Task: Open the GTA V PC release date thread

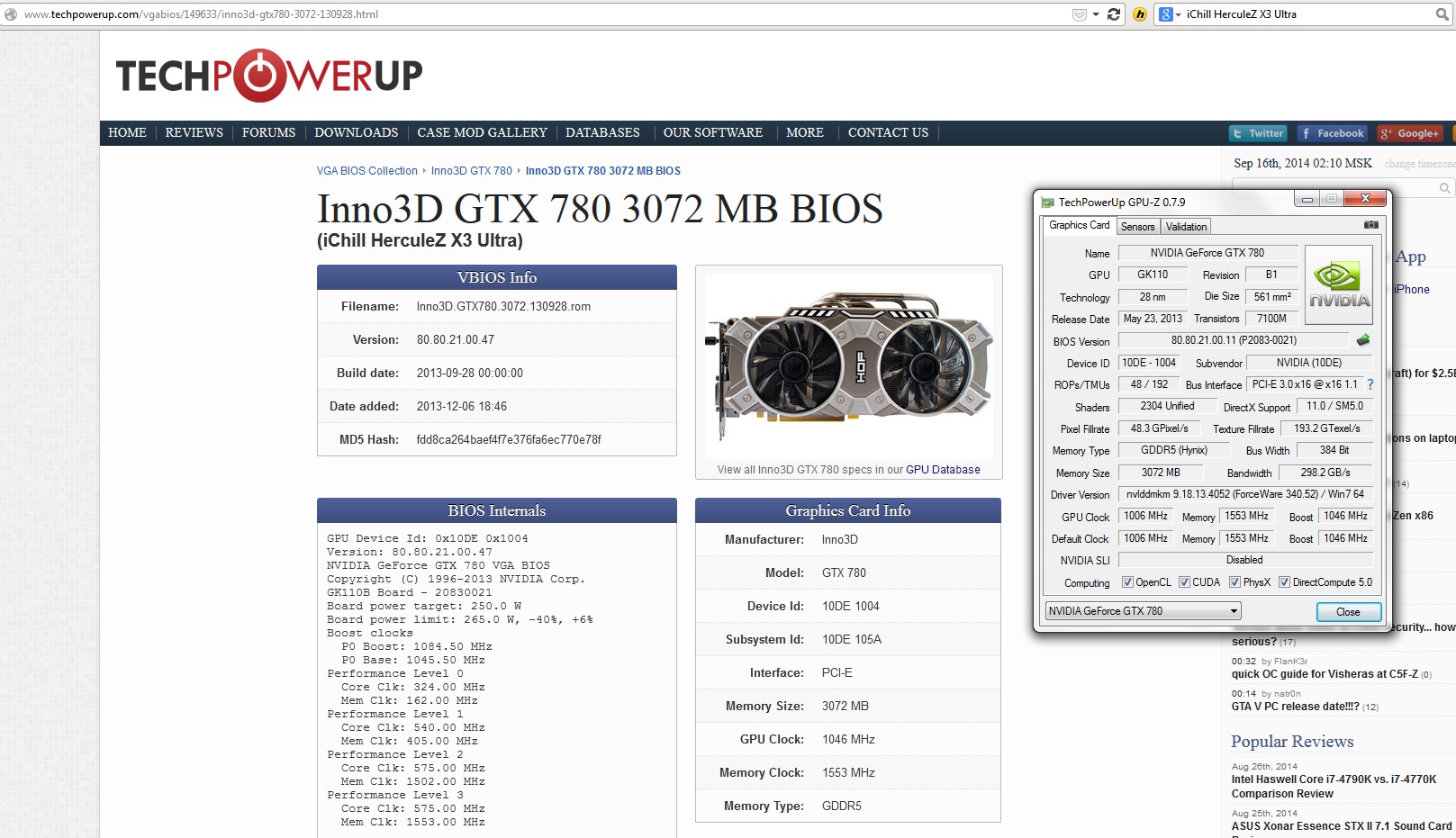Action: pyautogui.click(x=1295, y=707)
